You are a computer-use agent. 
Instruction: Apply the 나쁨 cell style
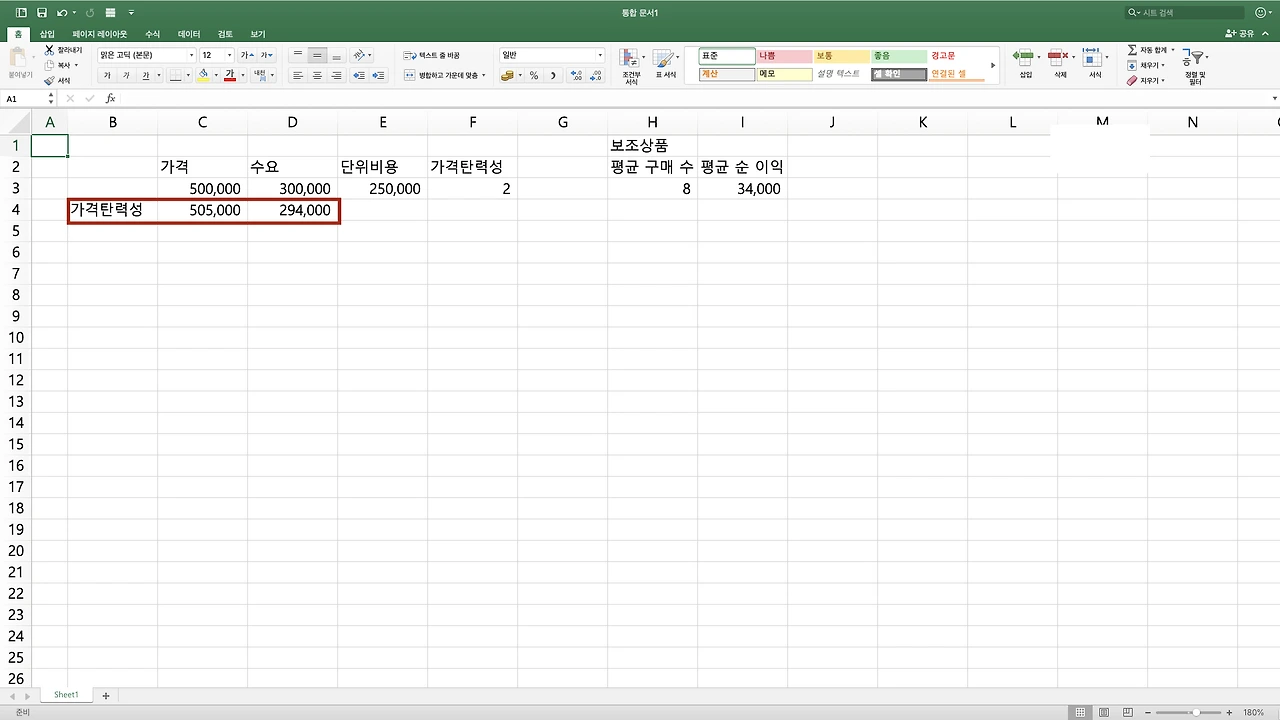pos(783,56)
